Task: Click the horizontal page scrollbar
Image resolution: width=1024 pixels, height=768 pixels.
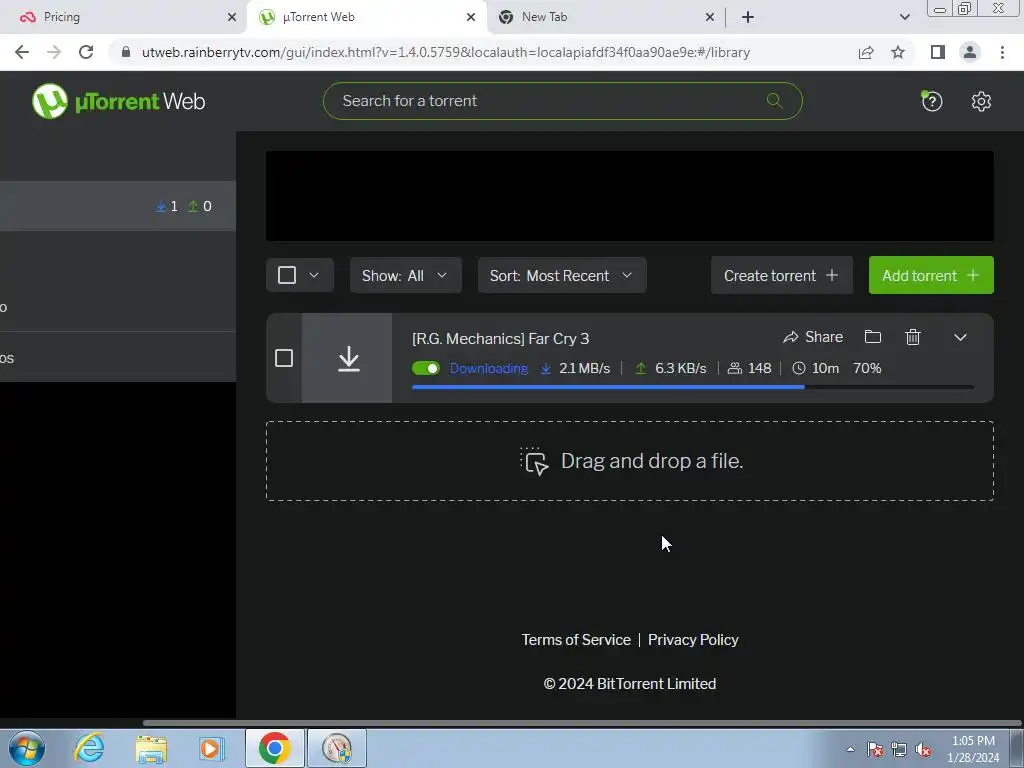Action: [x=581, y=723]
